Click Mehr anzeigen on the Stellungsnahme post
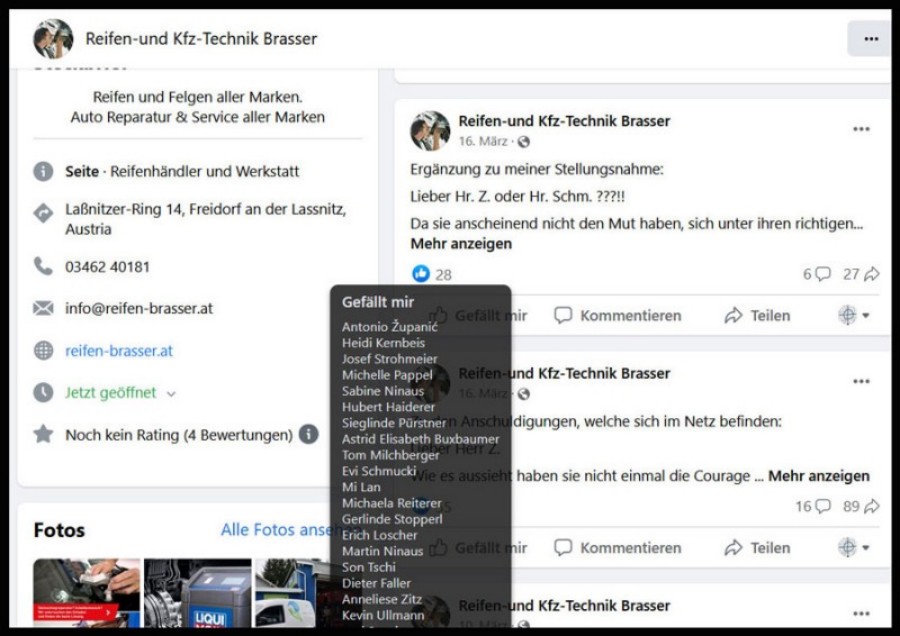Image resolution: width=900 pixels, height=636 pixels. point(447,243)
